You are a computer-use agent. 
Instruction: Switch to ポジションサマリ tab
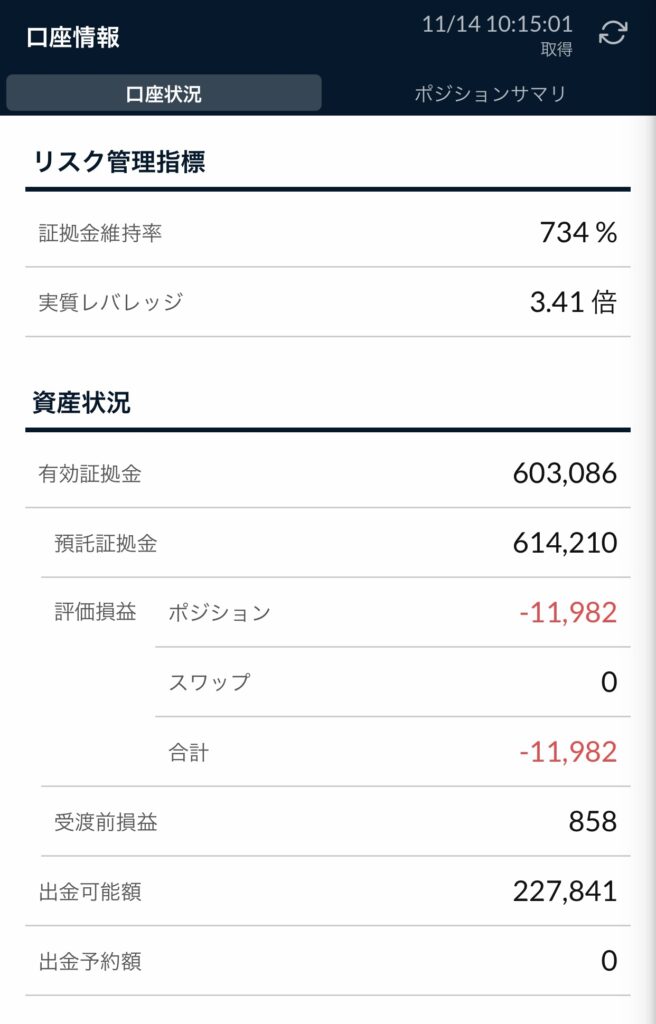point(490,93)
